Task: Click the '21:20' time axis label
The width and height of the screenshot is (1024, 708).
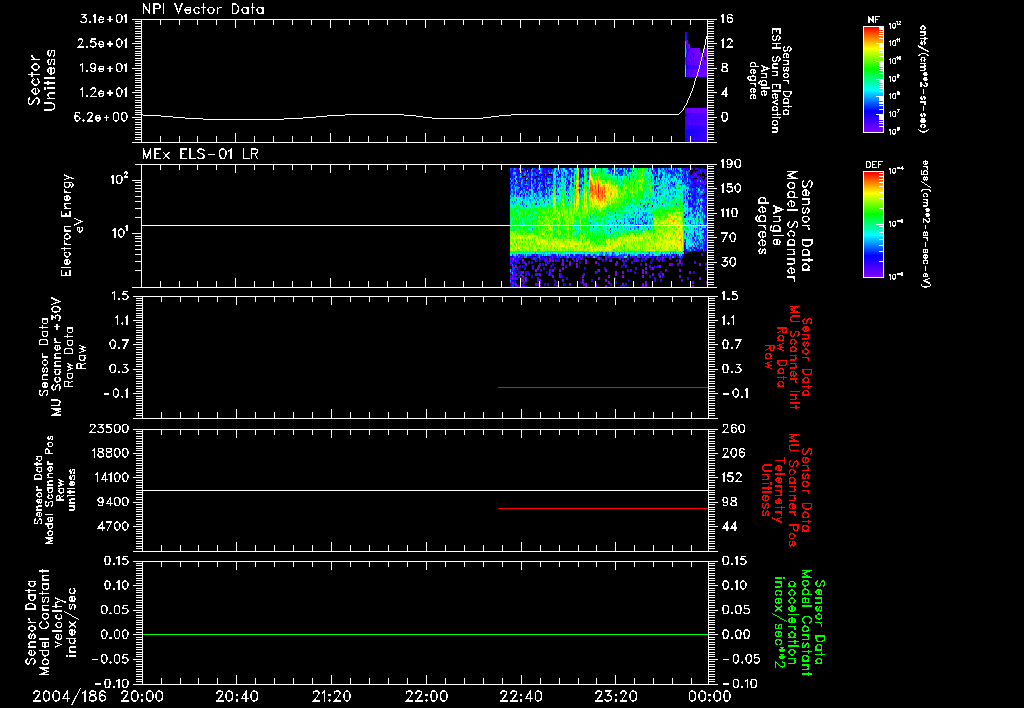Action: 331,696
